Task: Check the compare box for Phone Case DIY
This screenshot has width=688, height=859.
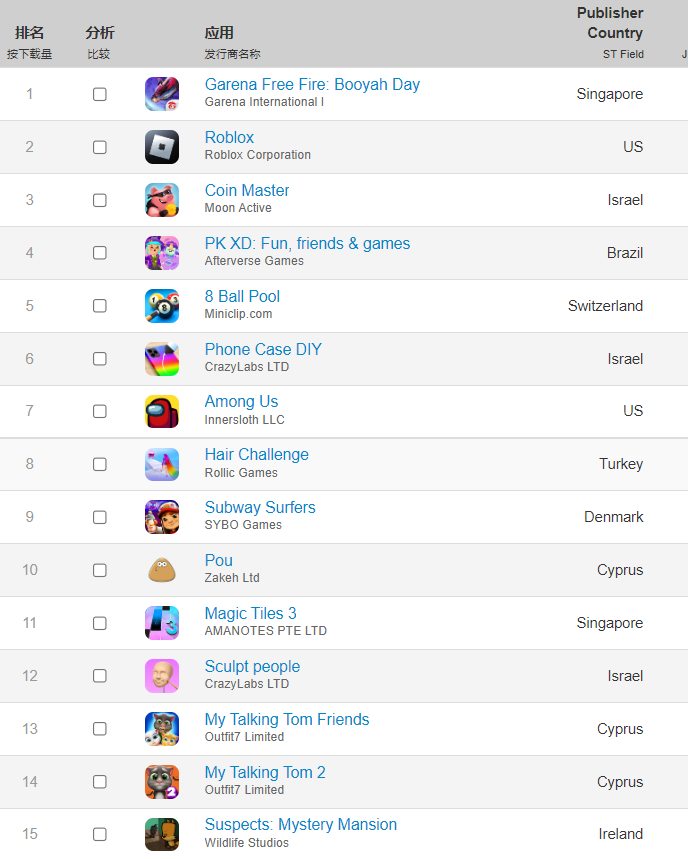Action: [100, 359]
